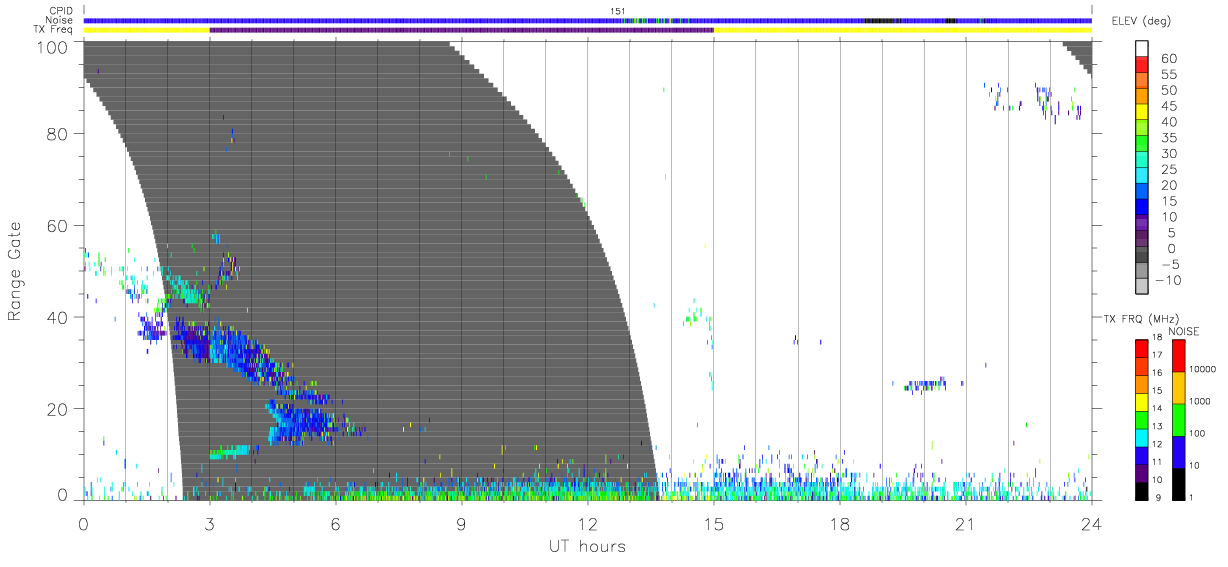Image resolution: width=1228 pixels, height=567 pixels.
Task: Click the purple segment of TX Freq strip
Action: (x=461, y=29)
